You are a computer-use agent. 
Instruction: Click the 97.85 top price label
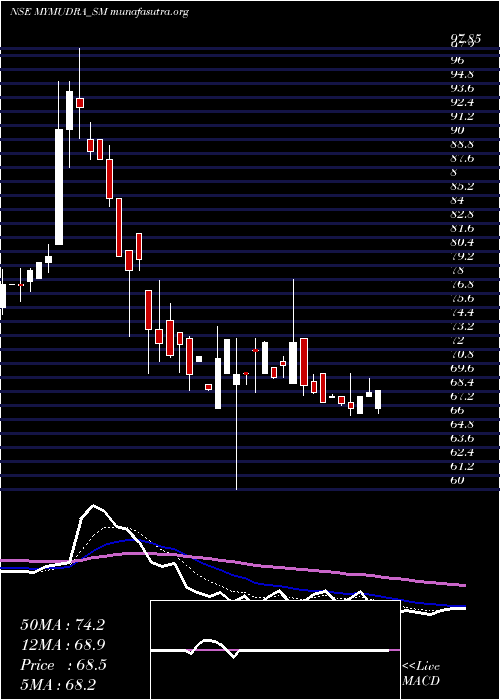[465, 39]
